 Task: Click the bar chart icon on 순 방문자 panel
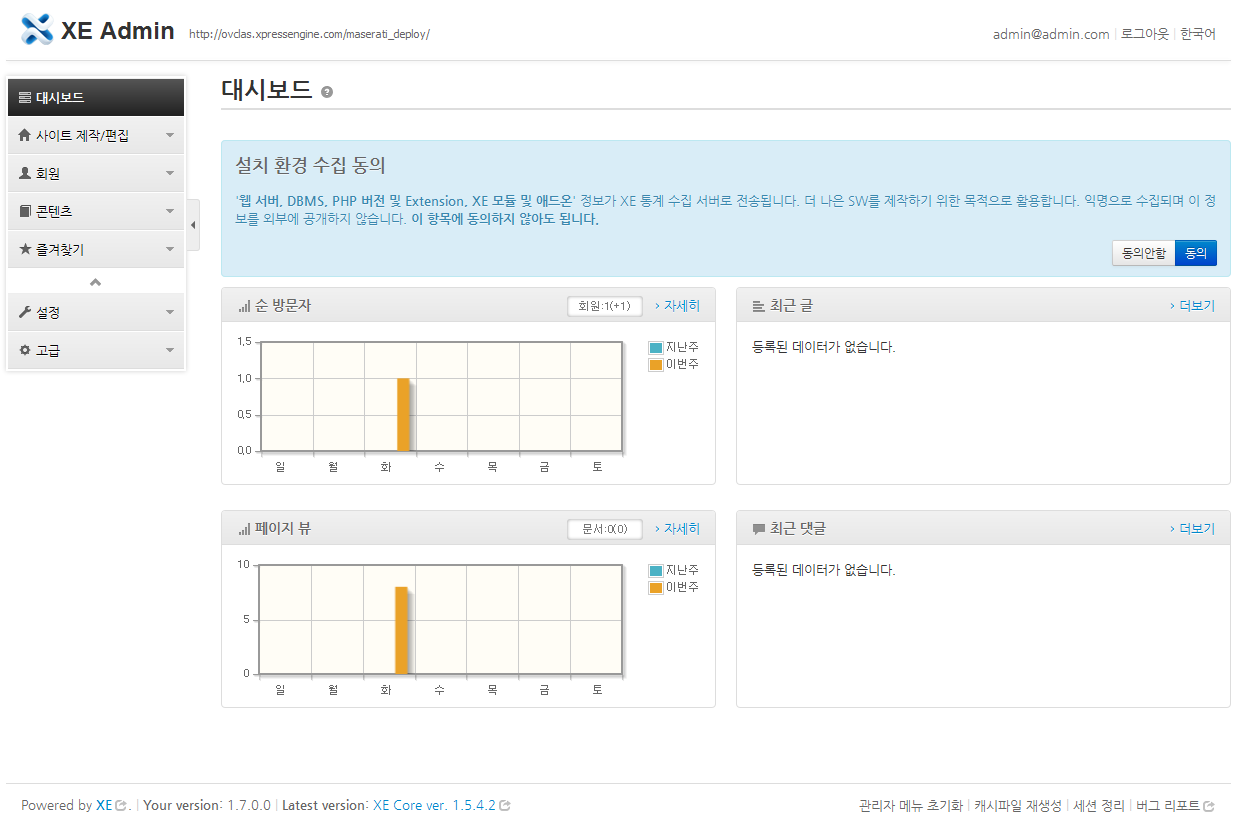click(x=244, y=306)
